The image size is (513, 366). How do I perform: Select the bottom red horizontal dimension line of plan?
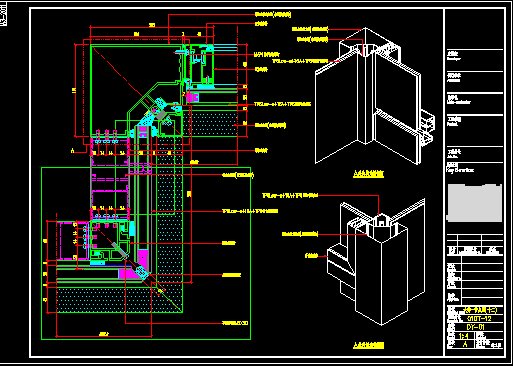click(x=104, y=336)
